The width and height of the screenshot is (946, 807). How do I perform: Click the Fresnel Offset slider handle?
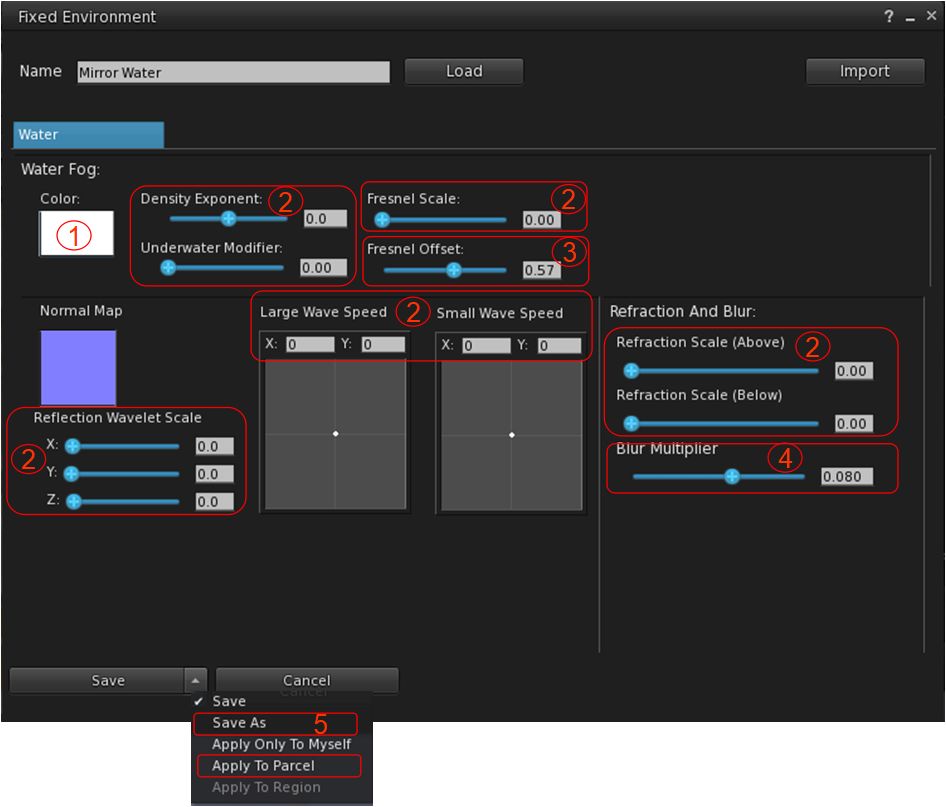click(x=454, y=270)
